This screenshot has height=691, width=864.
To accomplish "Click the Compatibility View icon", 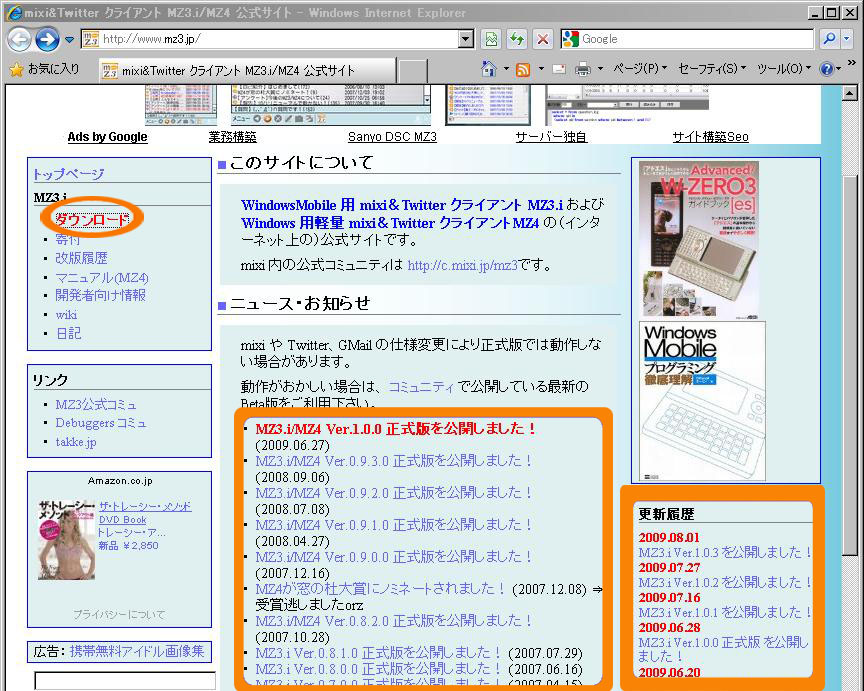I will click(491, 39).
